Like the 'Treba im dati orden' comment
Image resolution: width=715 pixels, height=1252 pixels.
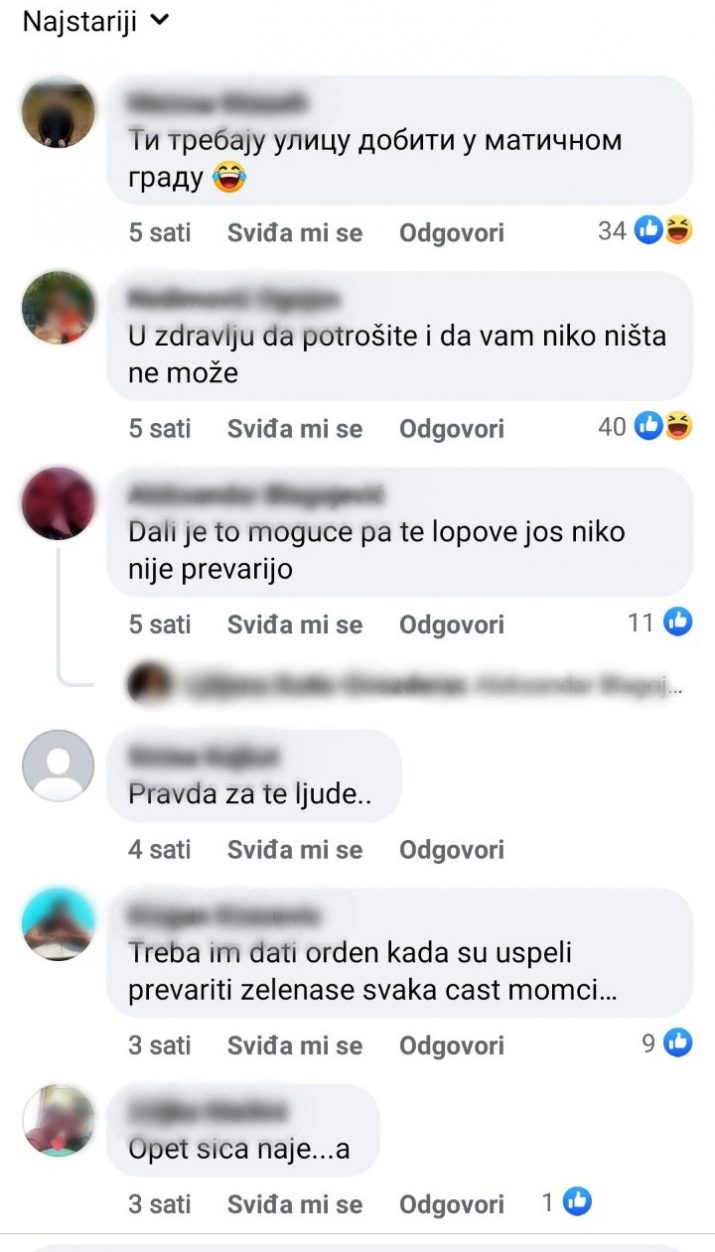click(295, 1046)
